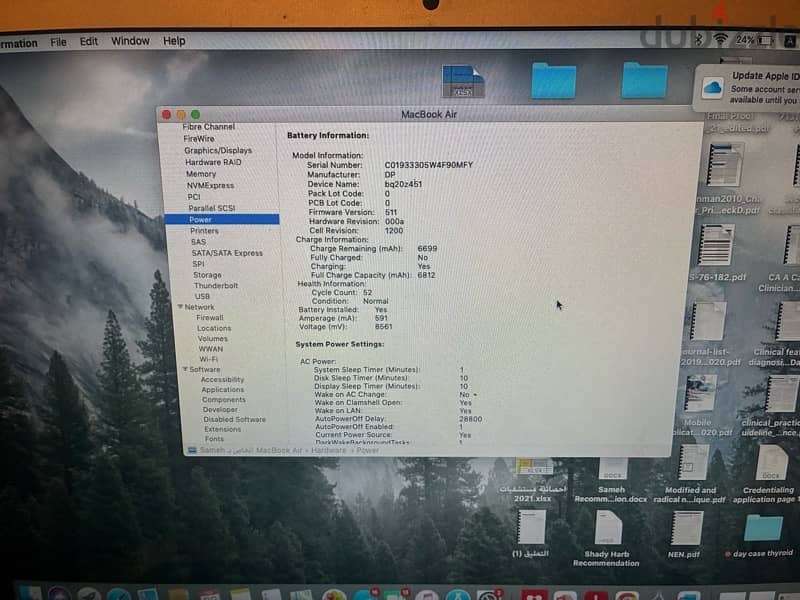Select Hardware RAID in the sidebar
The width and height of the screenshot is (800, 600).
coord(213,162)
